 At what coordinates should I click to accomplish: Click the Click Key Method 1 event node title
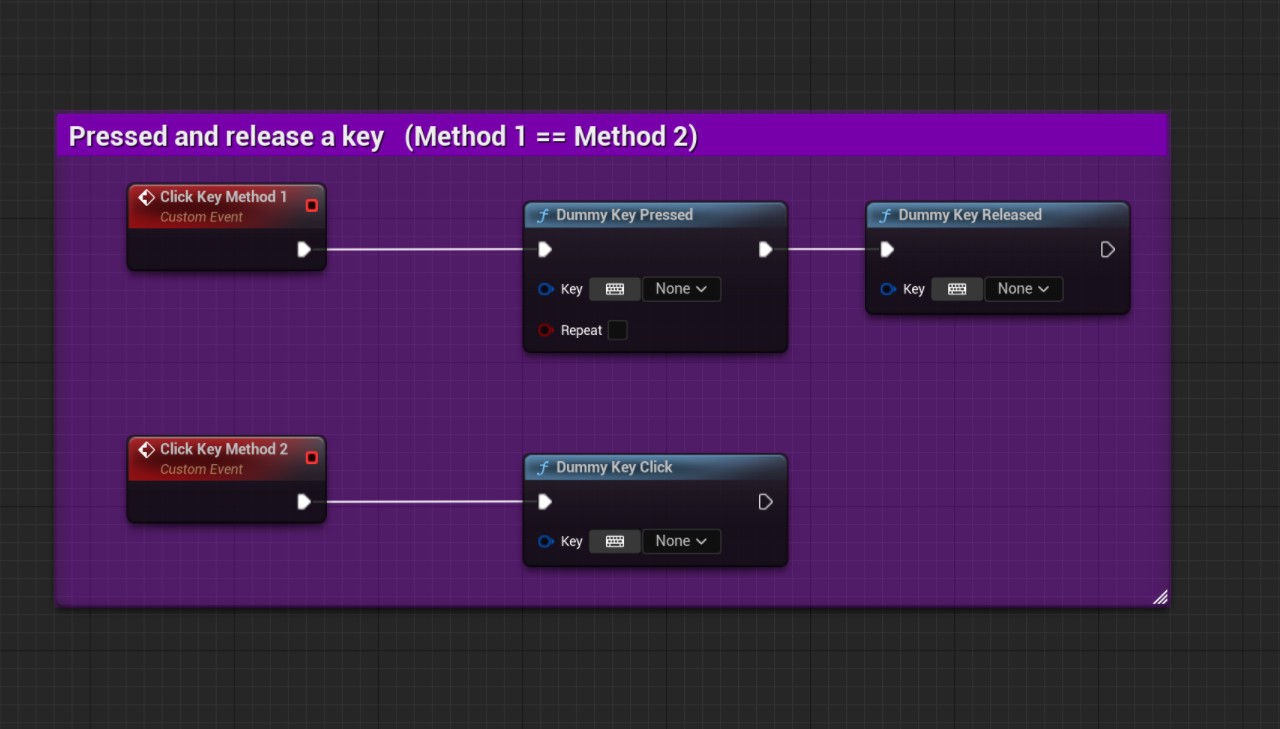coord(223,197)
